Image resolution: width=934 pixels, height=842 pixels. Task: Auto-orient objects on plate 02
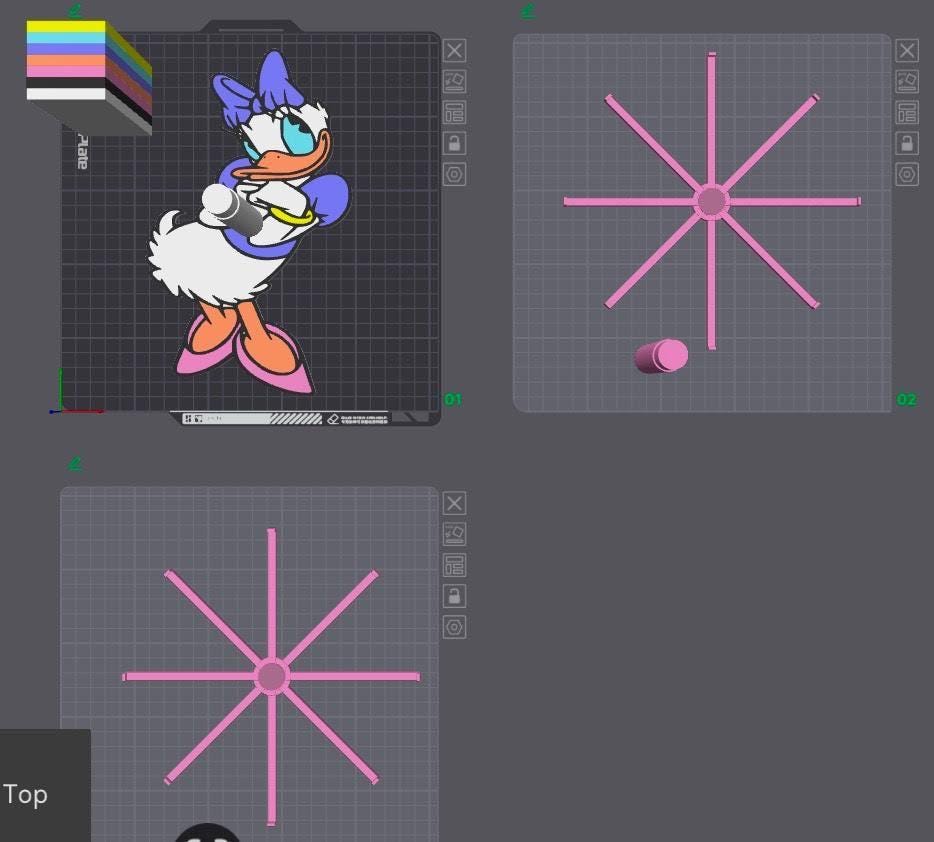(x=907, y=82)
